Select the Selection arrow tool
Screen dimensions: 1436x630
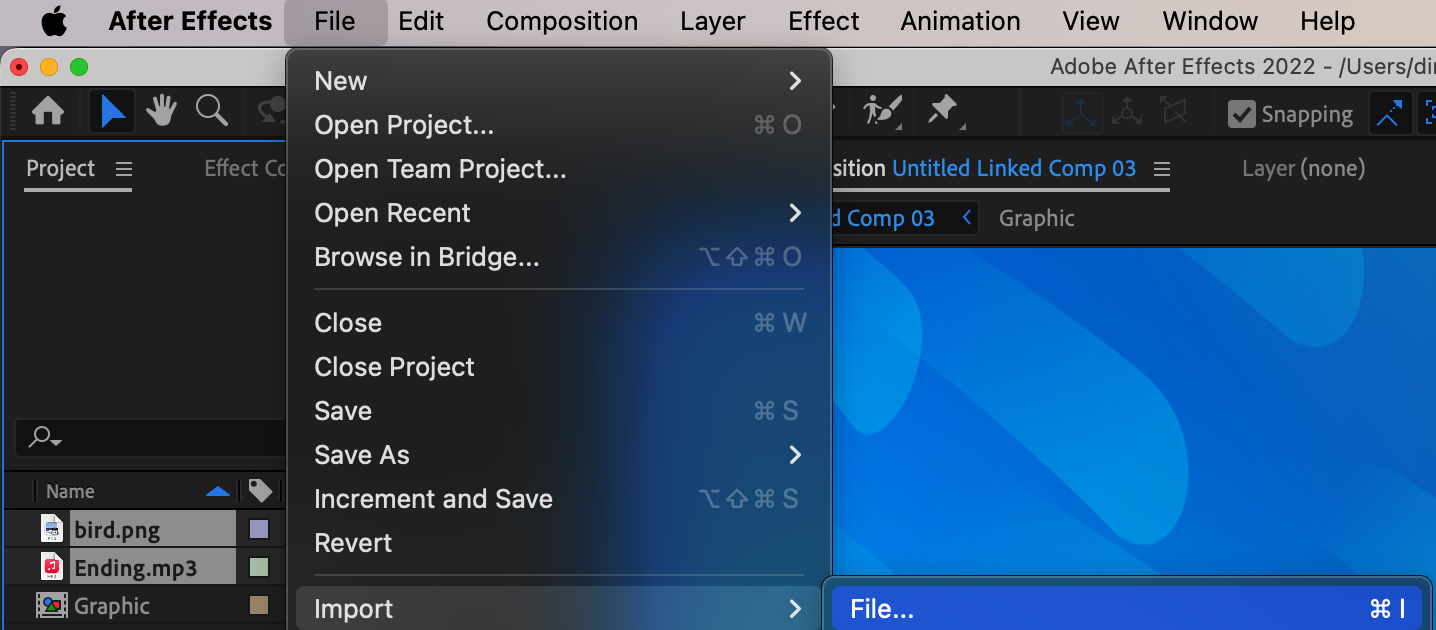(x=113, y=112)
